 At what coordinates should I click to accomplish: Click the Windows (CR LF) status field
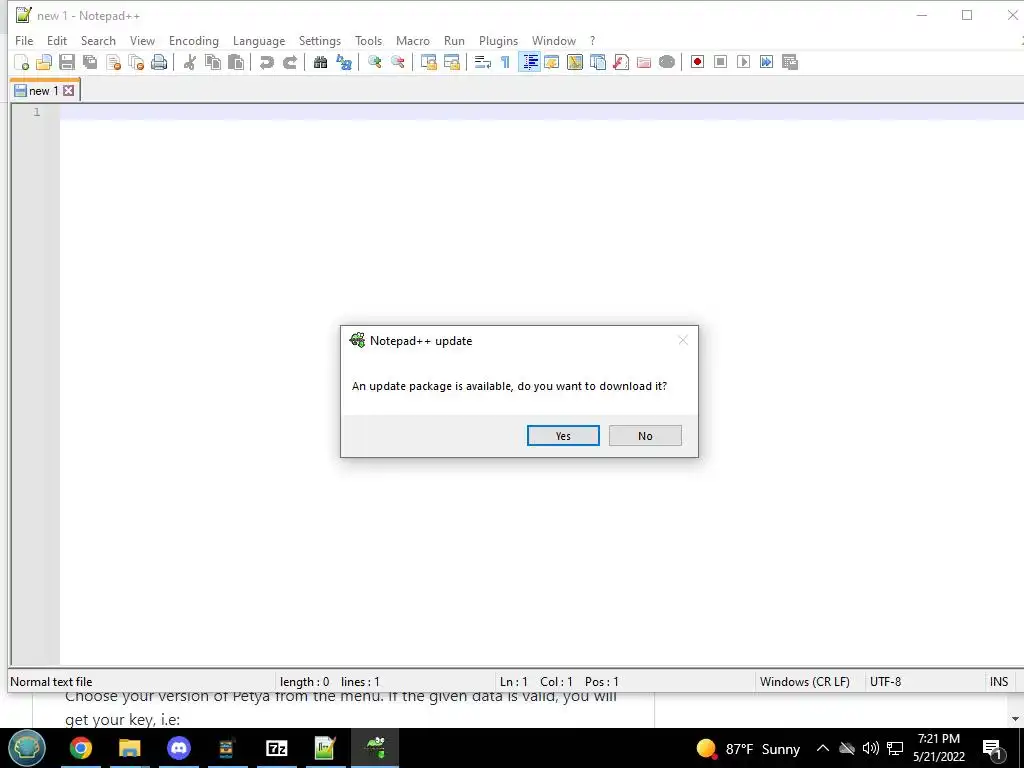point(805,681)
